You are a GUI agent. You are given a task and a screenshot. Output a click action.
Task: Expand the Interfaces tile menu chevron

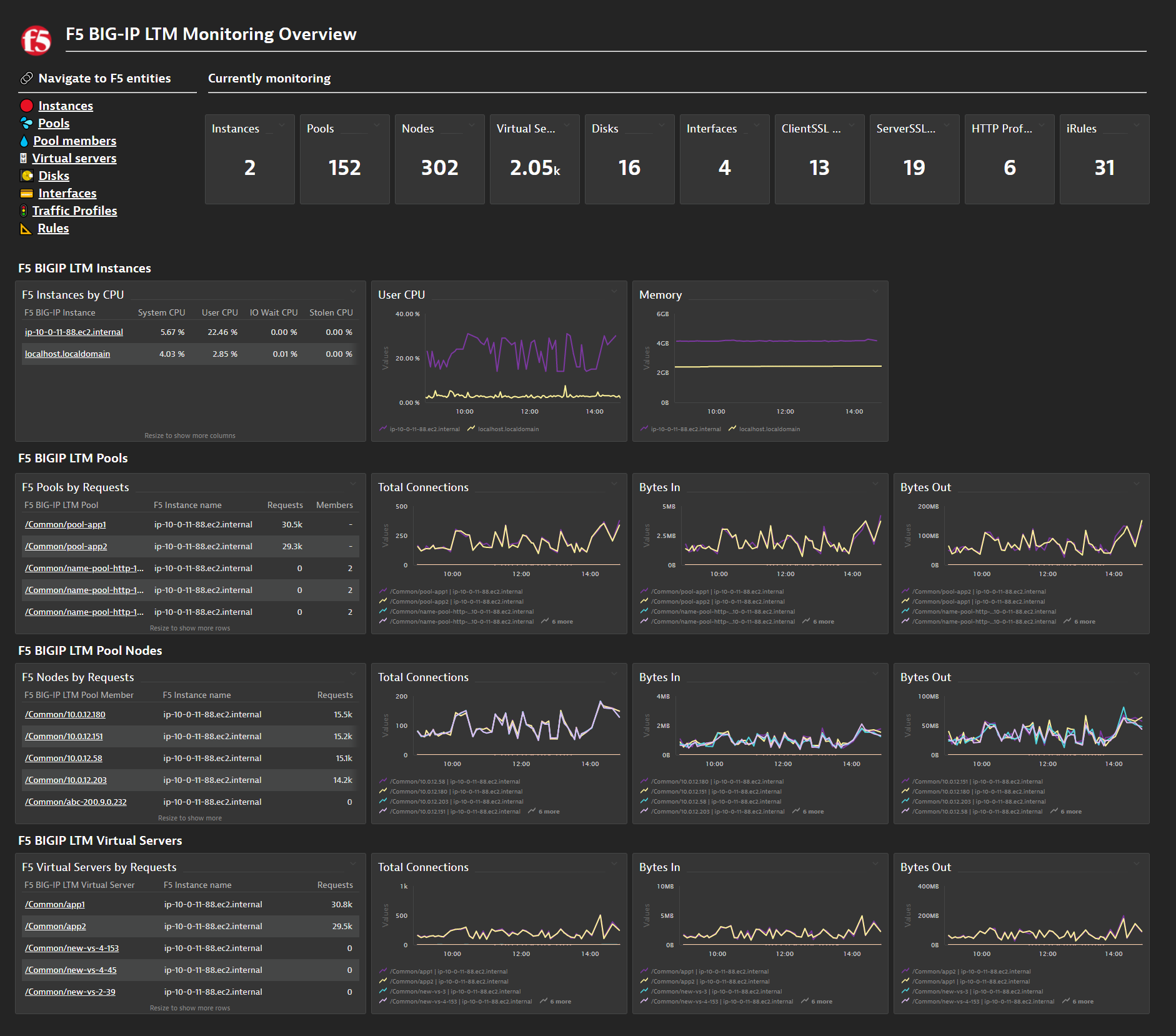(757, 125)
